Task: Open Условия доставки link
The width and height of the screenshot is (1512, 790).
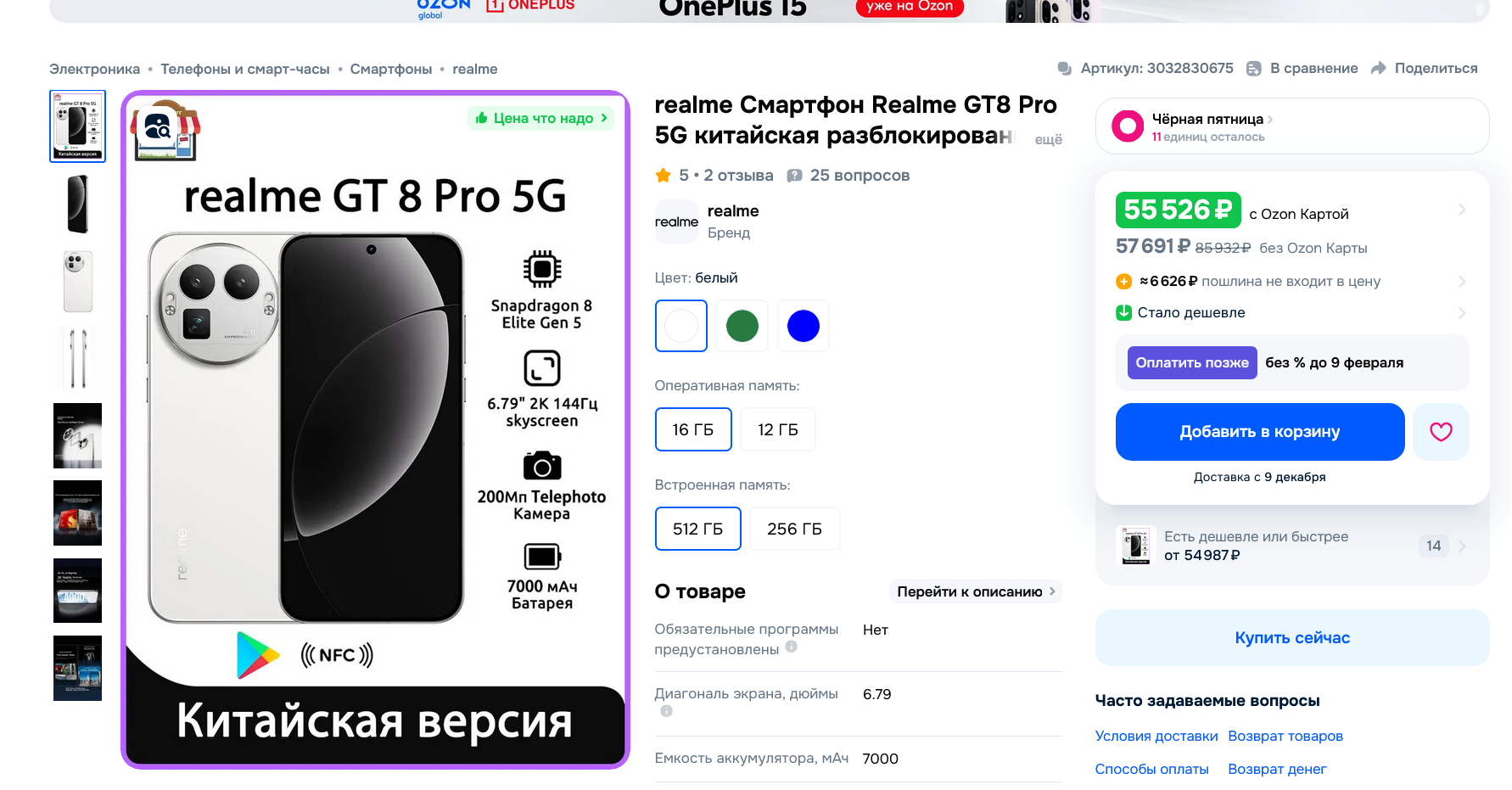Action: pyautogui.click(x=1156, y=736)
